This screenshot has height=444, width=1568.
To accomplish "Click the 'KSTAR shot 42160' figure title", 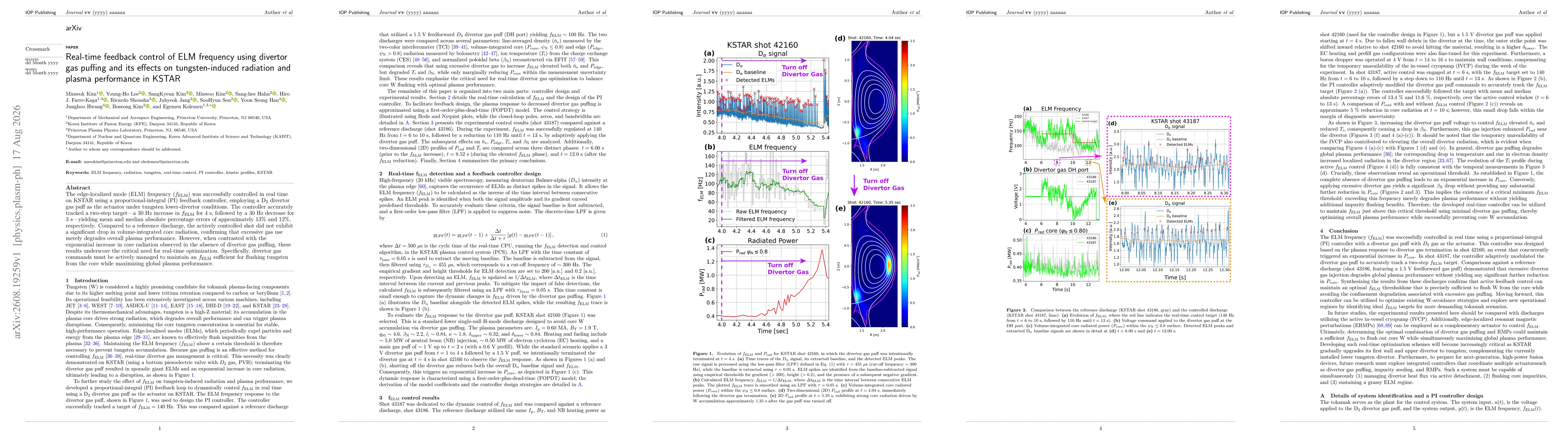I will [762, 45].
